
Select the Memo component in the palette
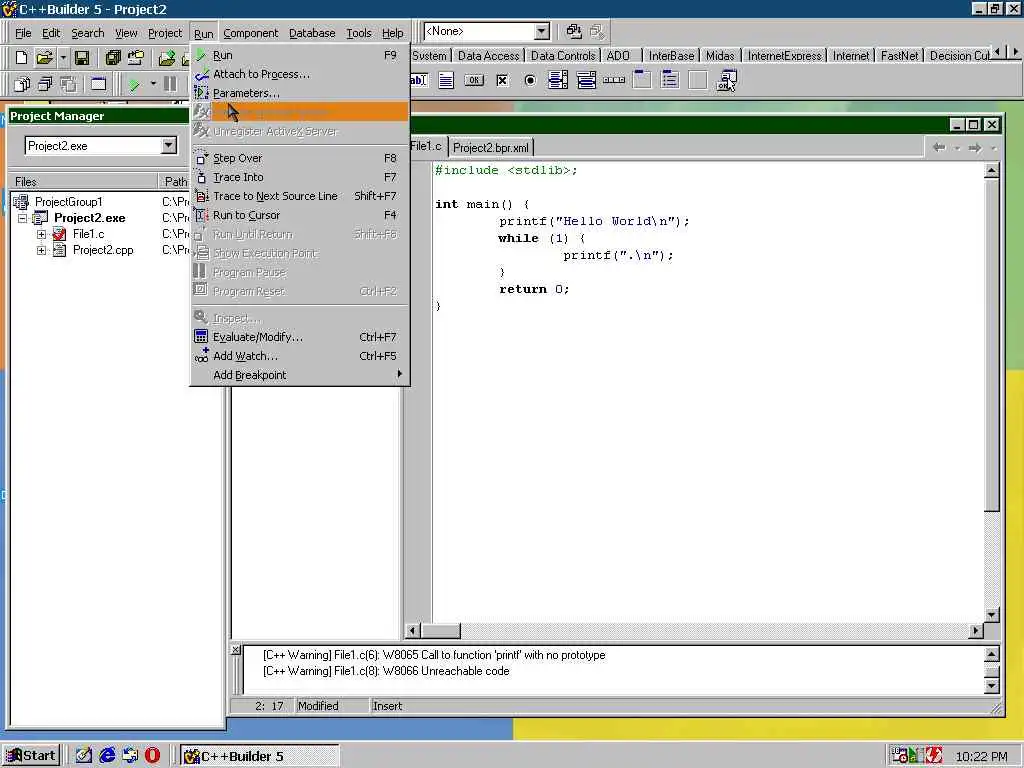click(446, 80)
